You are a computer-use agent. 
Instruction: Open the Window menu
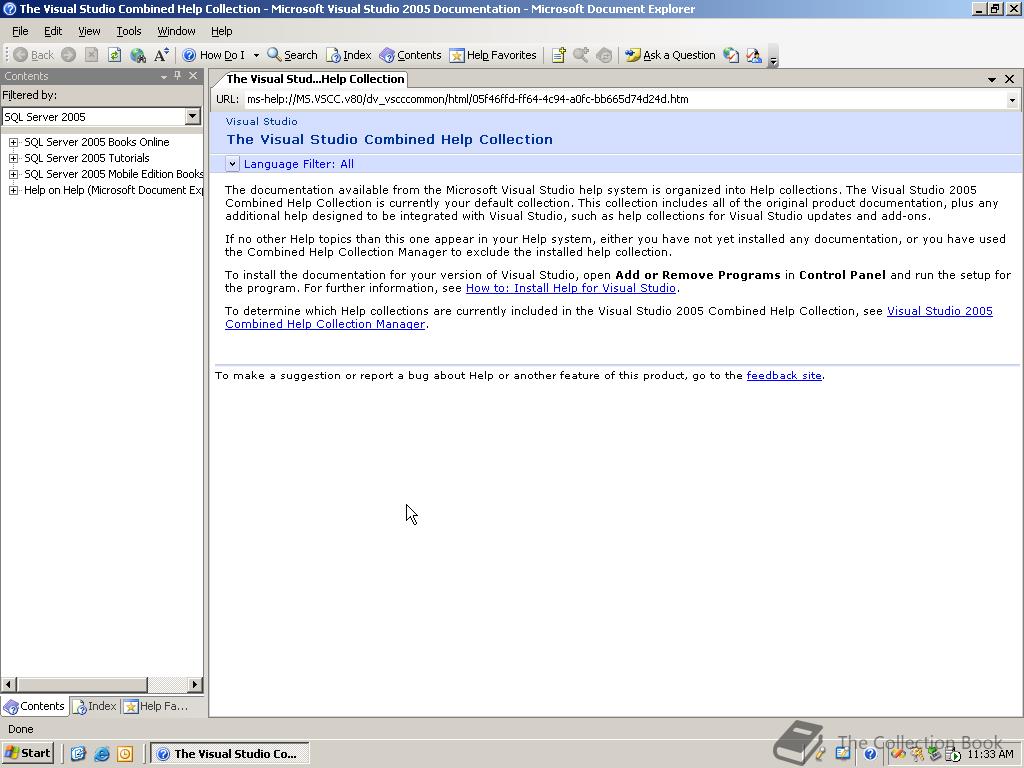pyautogui.click(x=176, y=31)
